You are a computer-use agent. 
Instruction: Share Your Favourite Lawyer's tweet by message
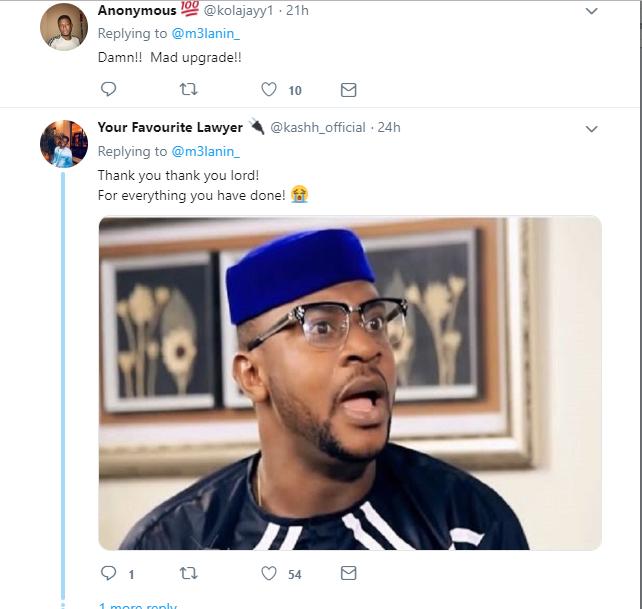(x=348, y=574)
